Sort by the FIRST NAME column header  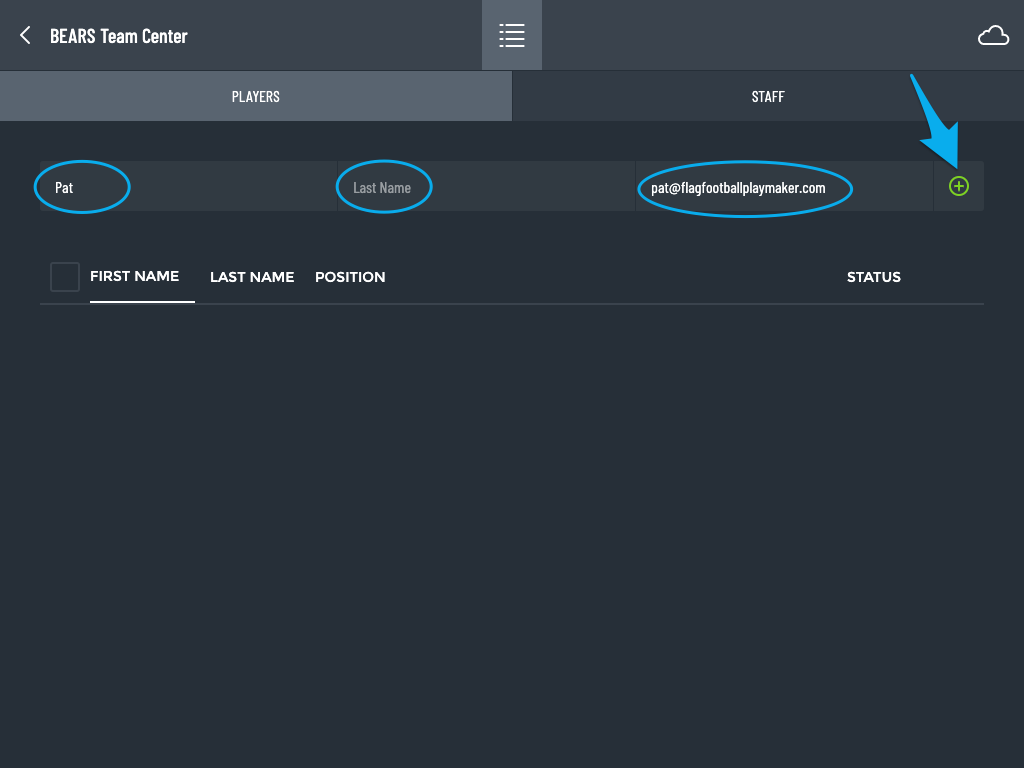pyautogui.click(x=135, y=276)
